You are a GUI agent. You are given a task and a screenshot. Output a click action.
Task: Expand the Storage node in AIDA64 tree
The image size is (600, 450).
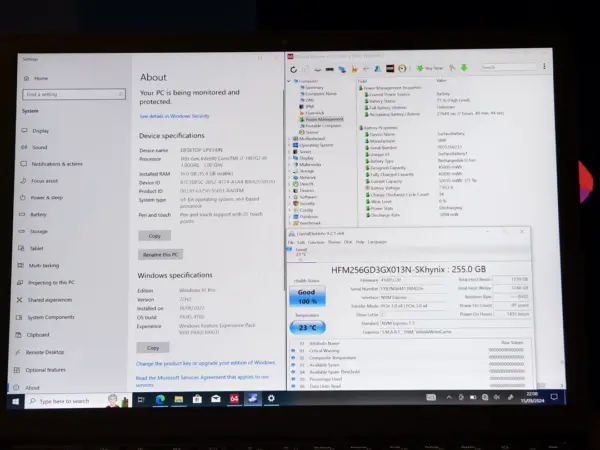[289, 171]
